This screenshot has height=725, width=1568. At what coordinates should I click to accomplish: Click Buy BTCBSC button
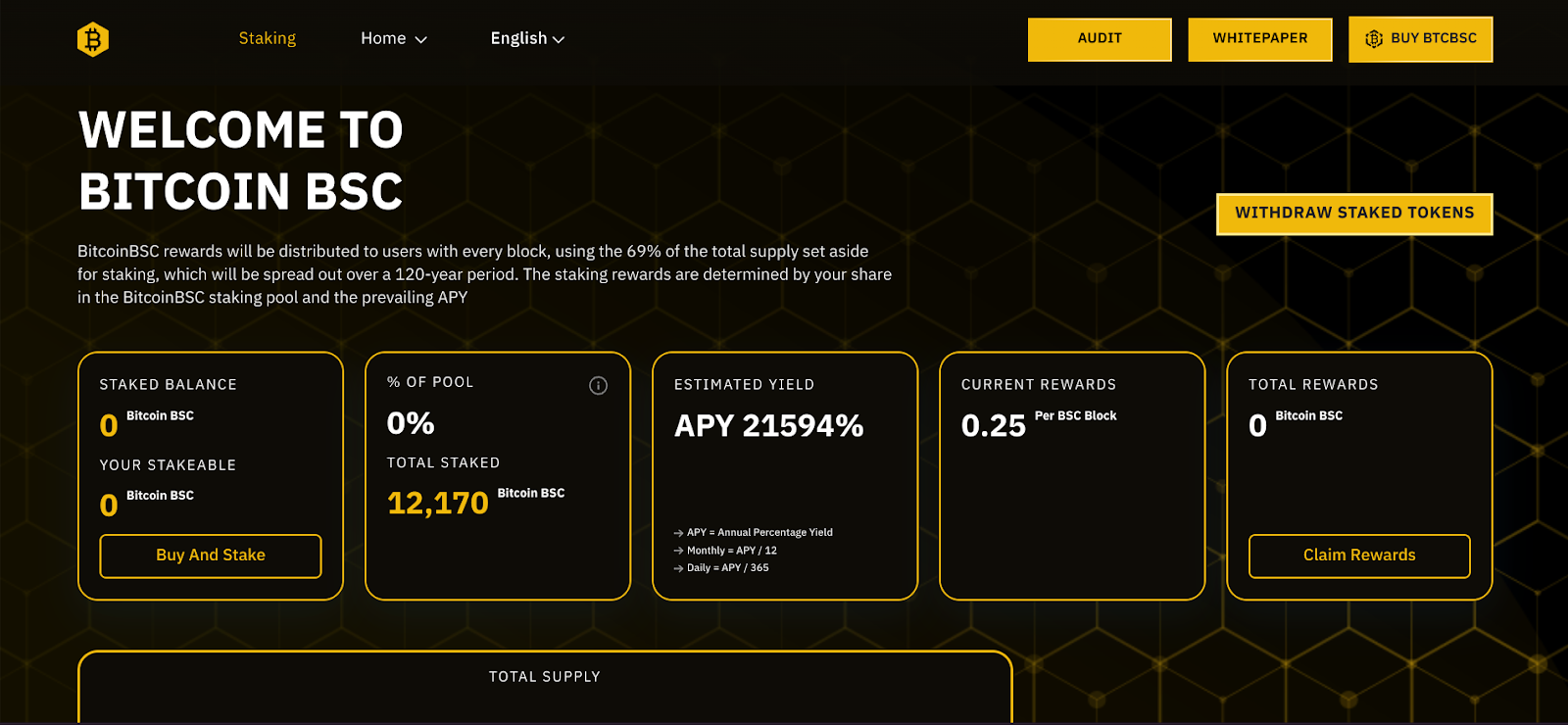(x=1421, y=39)
